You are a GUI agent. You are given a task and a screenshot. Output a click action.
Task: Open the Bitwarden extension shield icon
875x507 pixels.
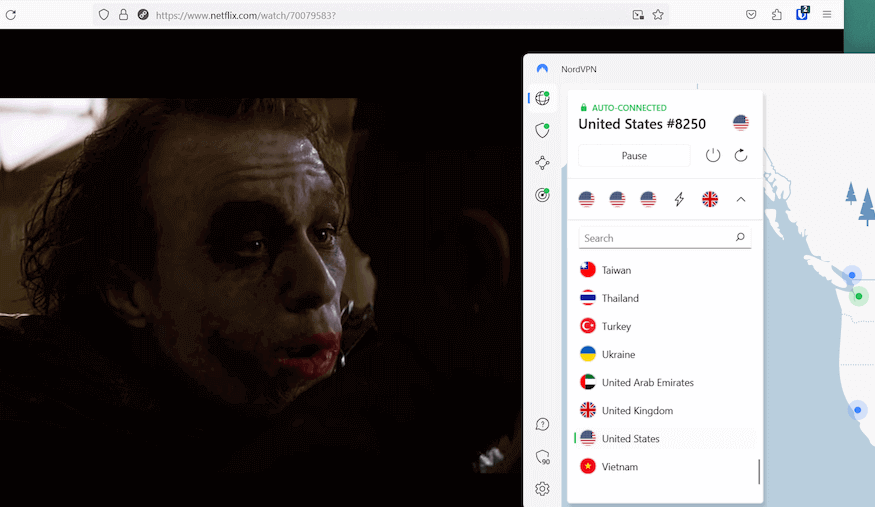(x=802, y=13)
